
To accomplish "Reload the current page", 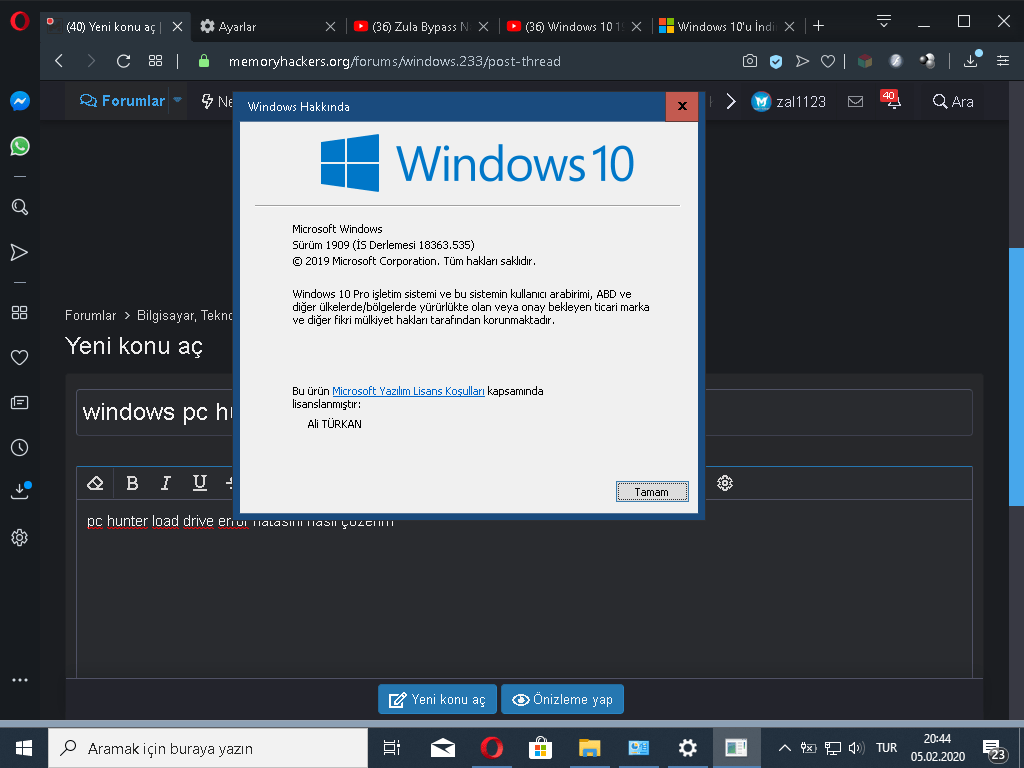I will (123, 61).
